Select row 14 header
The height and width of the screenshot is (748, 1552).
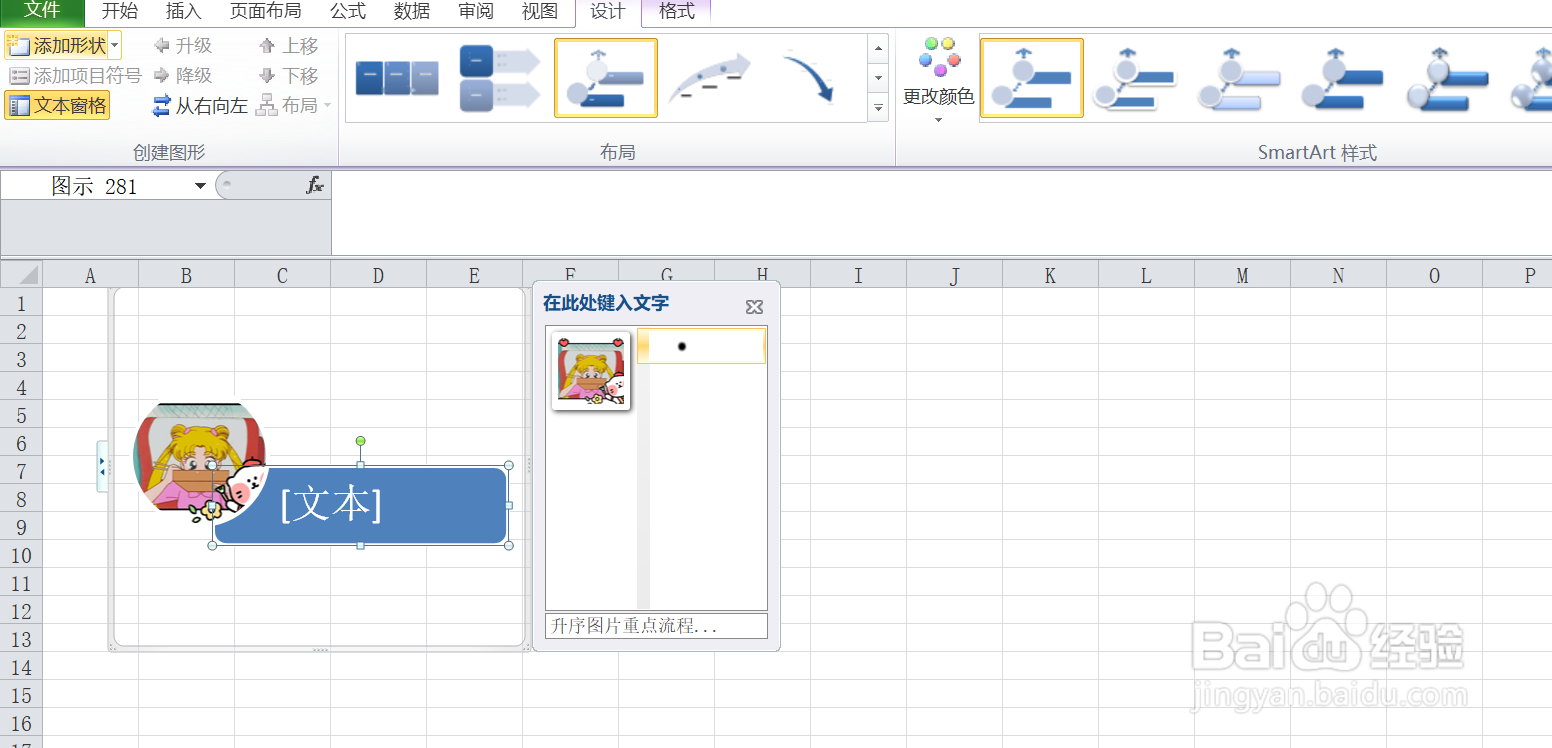point(21,667)
